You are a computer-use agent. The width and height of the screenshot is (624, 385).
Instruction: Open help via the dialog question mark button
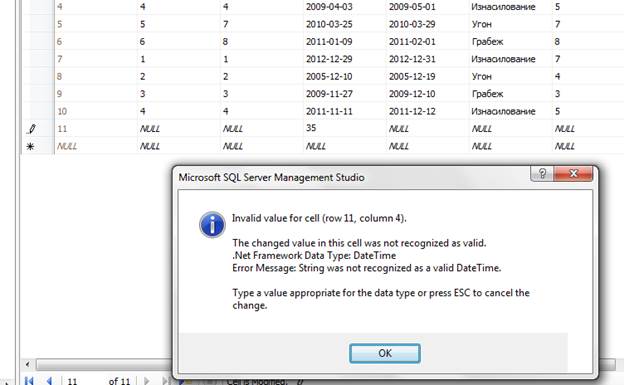(542, 174)
